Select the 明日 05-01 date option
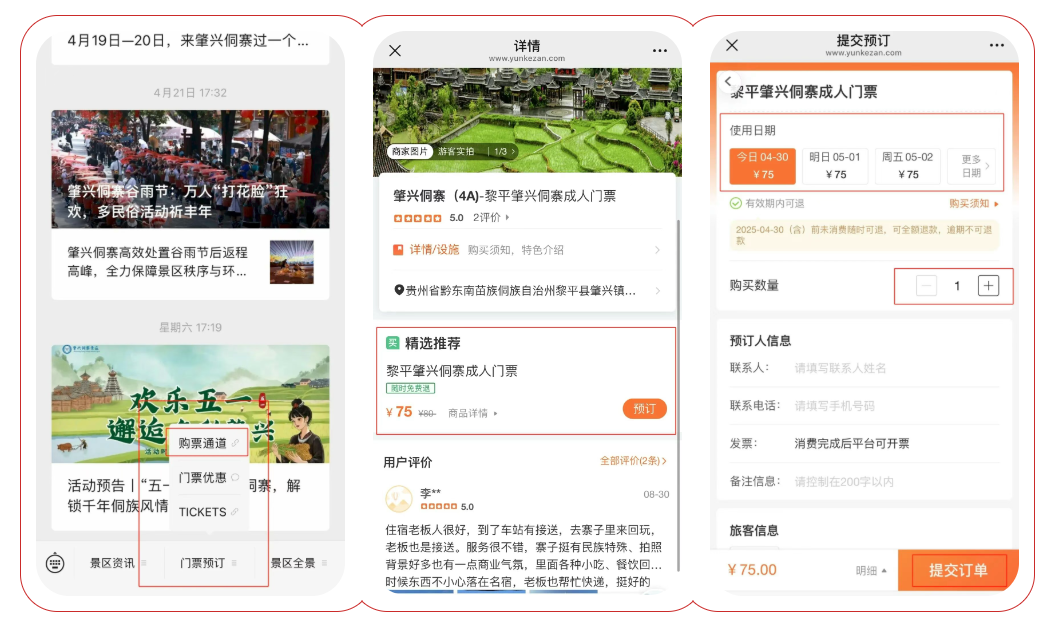The image size is (1050, 624). [835, 166]
